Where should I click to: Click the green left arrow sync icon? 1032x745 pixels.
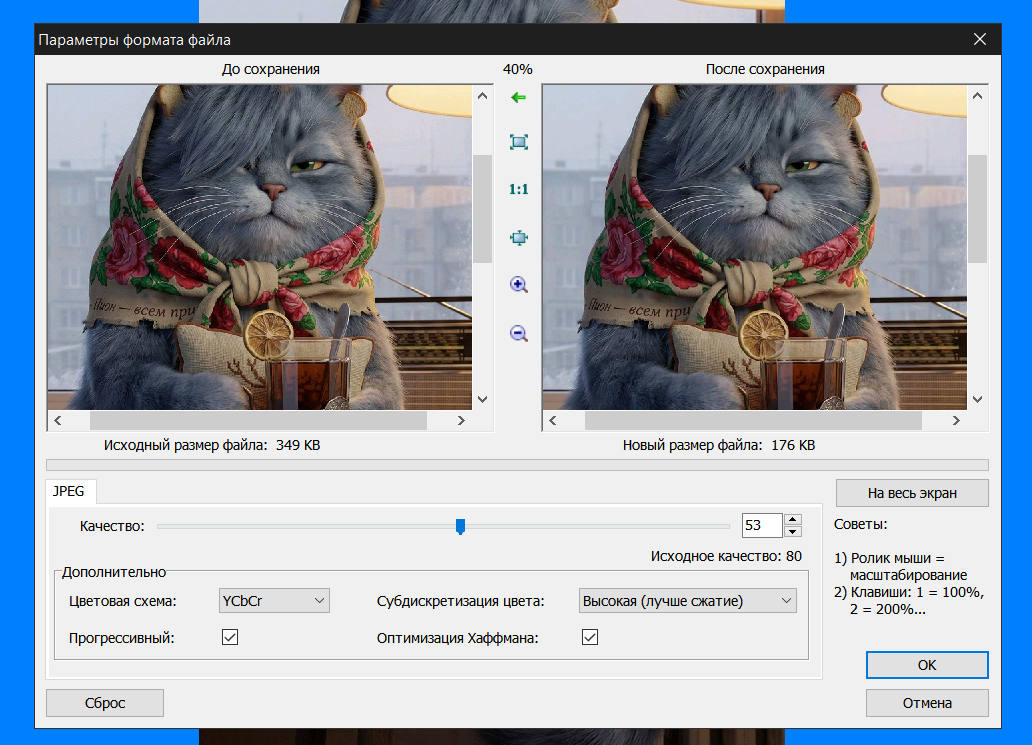(518, 97)
